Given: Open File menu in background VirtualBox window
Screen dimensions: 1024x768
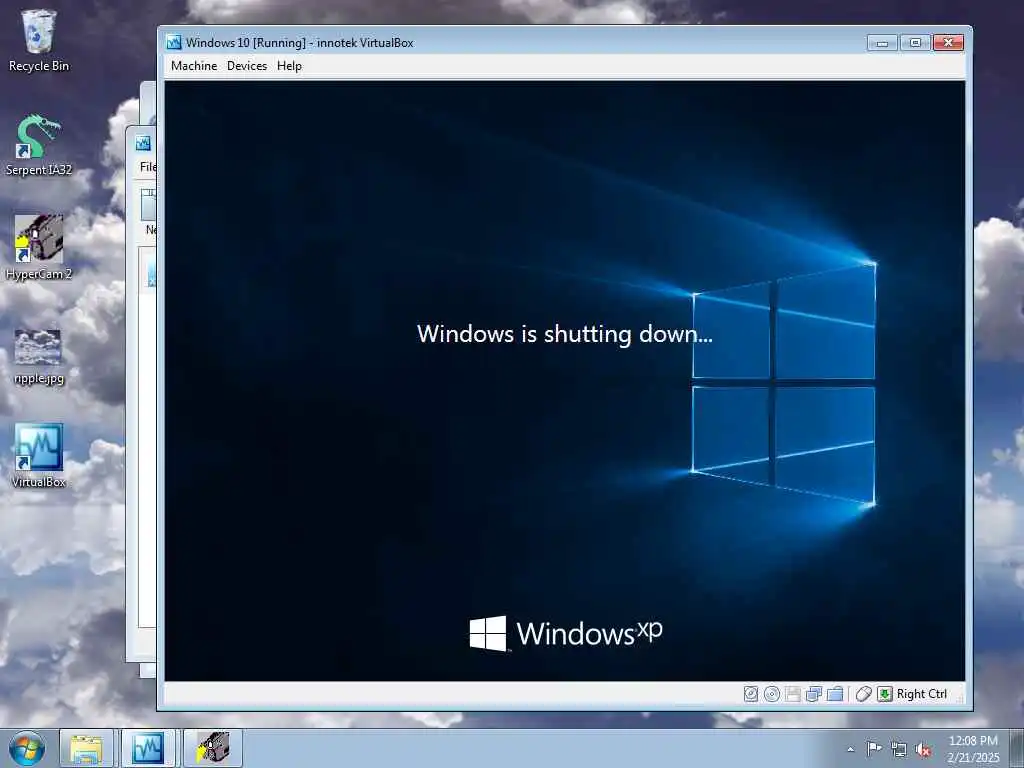Looking at the screenshot, I should pos(148,167).
